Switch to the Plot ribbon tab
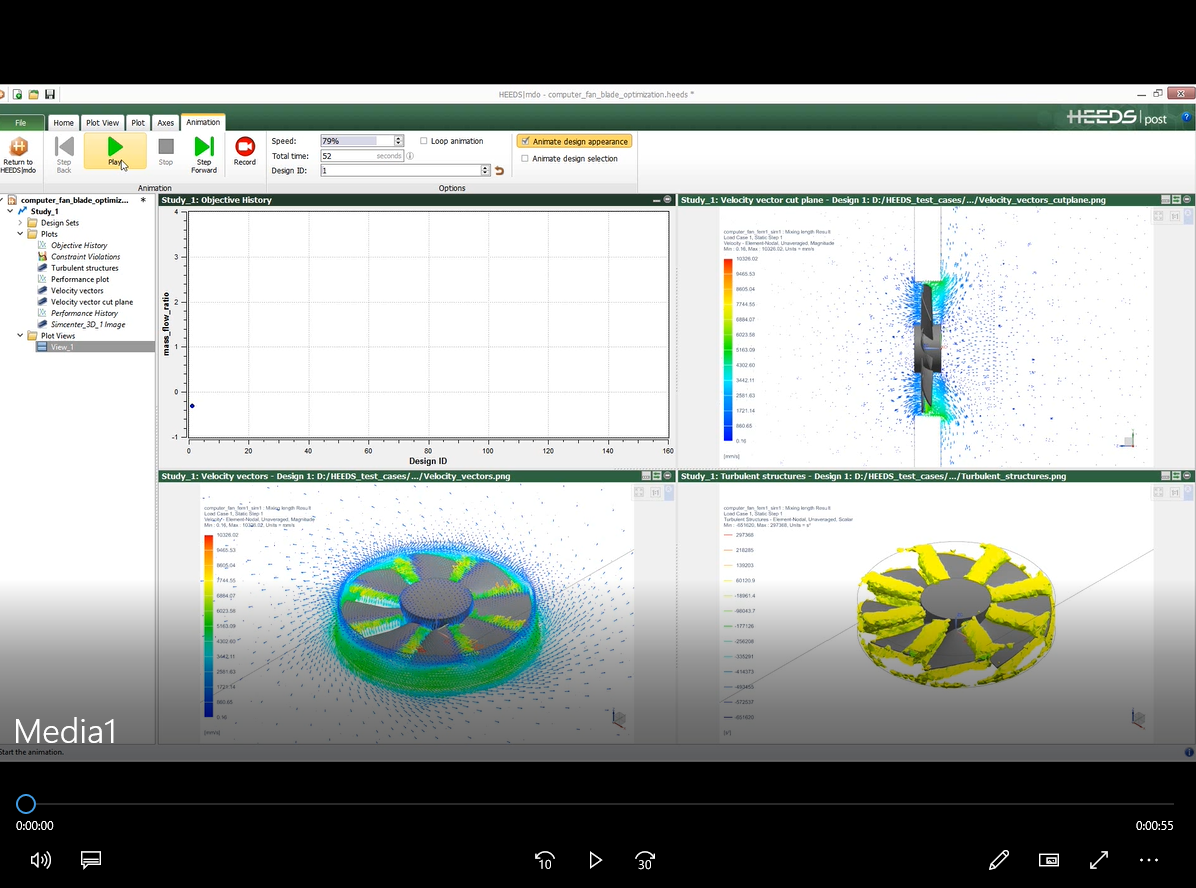Viewport: 1196px width, 888px height. pos(137,122)
